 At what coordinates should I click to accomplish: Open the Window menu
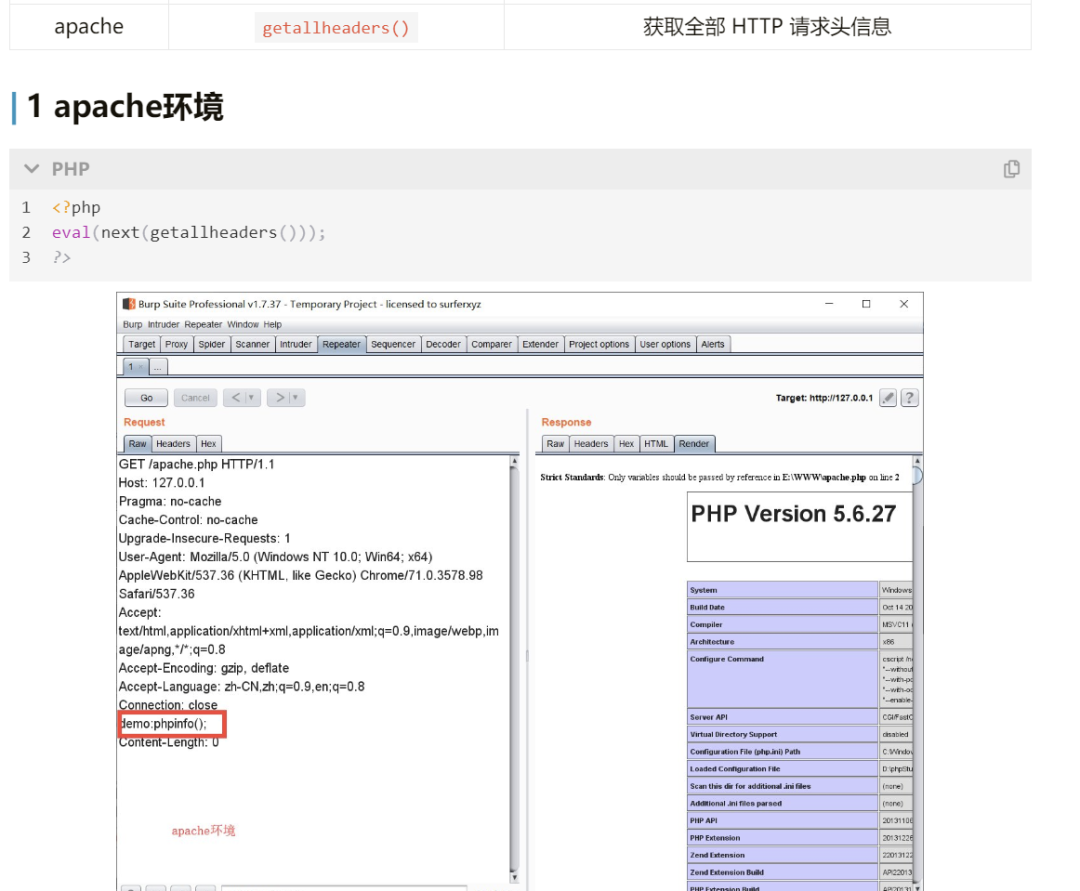pos(242,324)
